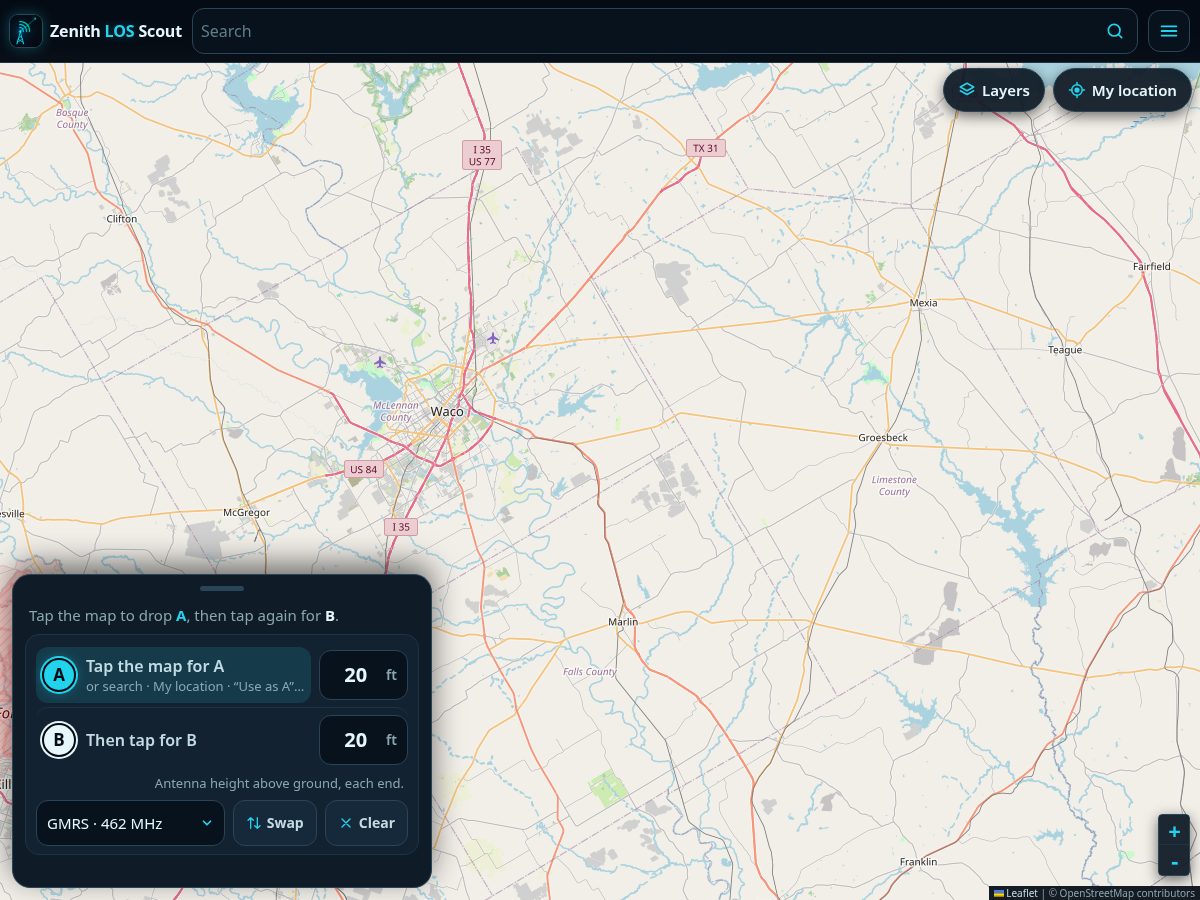Open the hamburger menu
Screen dimensions: 1200x900
coord(1169,31)
